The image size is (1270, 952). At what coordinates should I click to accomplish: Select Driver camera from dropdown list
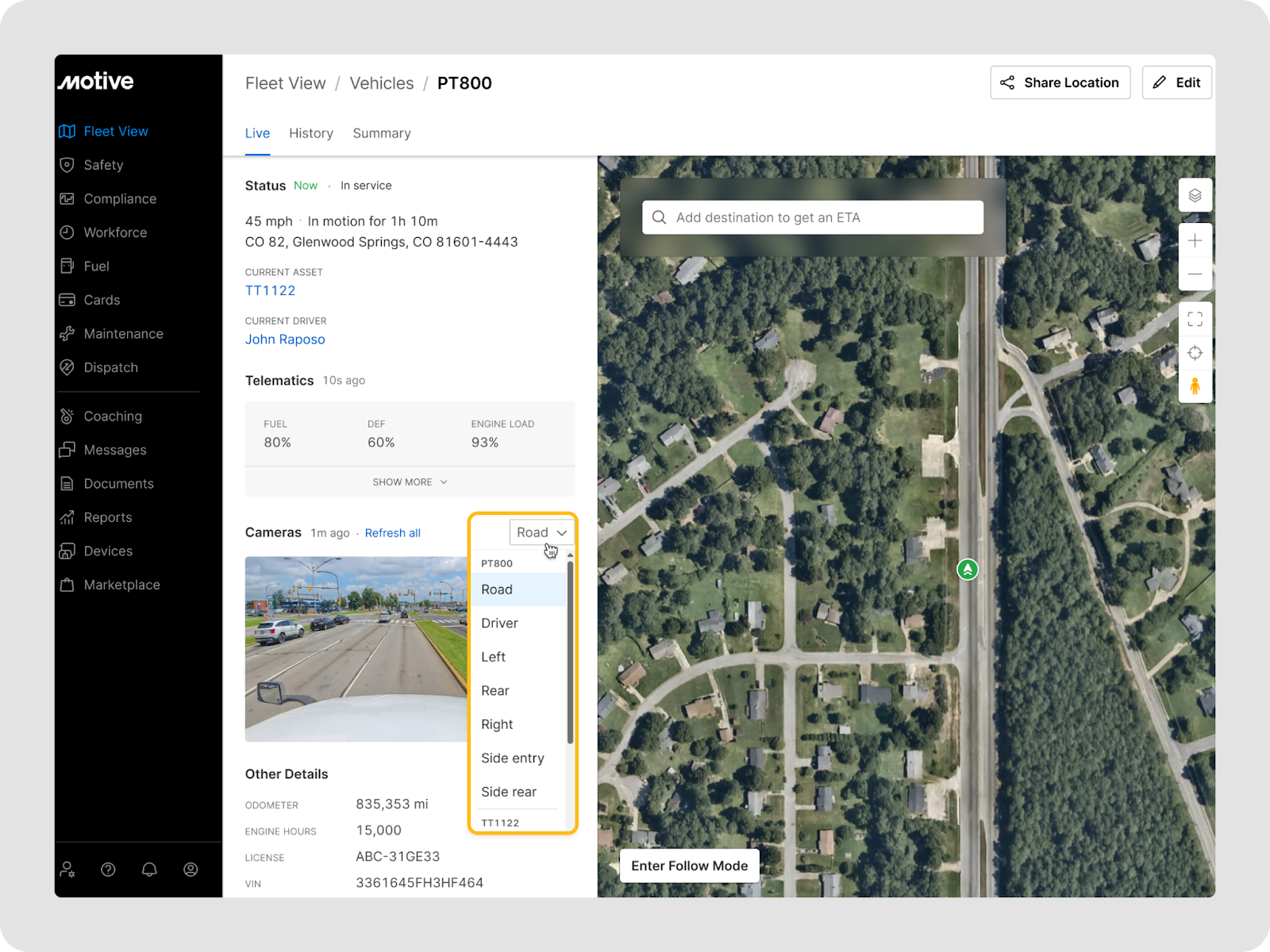[499, 624]
